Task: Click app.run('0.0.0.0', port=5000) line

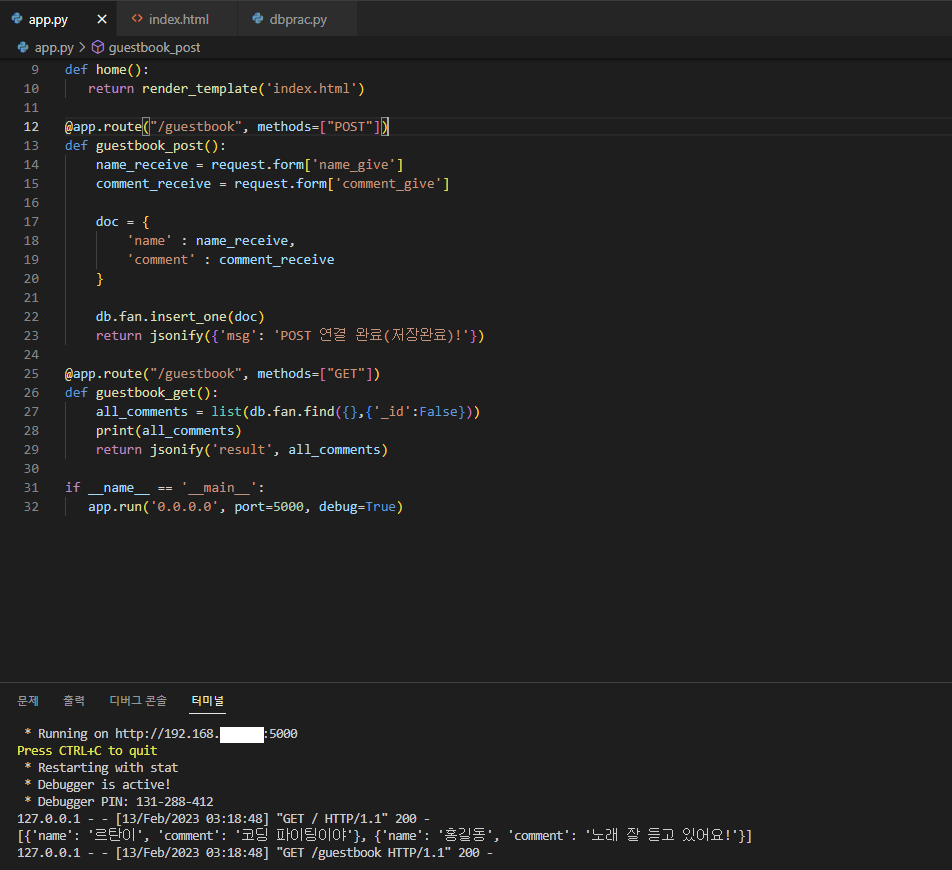Action: pyautogui.click(x=246, y=506)
